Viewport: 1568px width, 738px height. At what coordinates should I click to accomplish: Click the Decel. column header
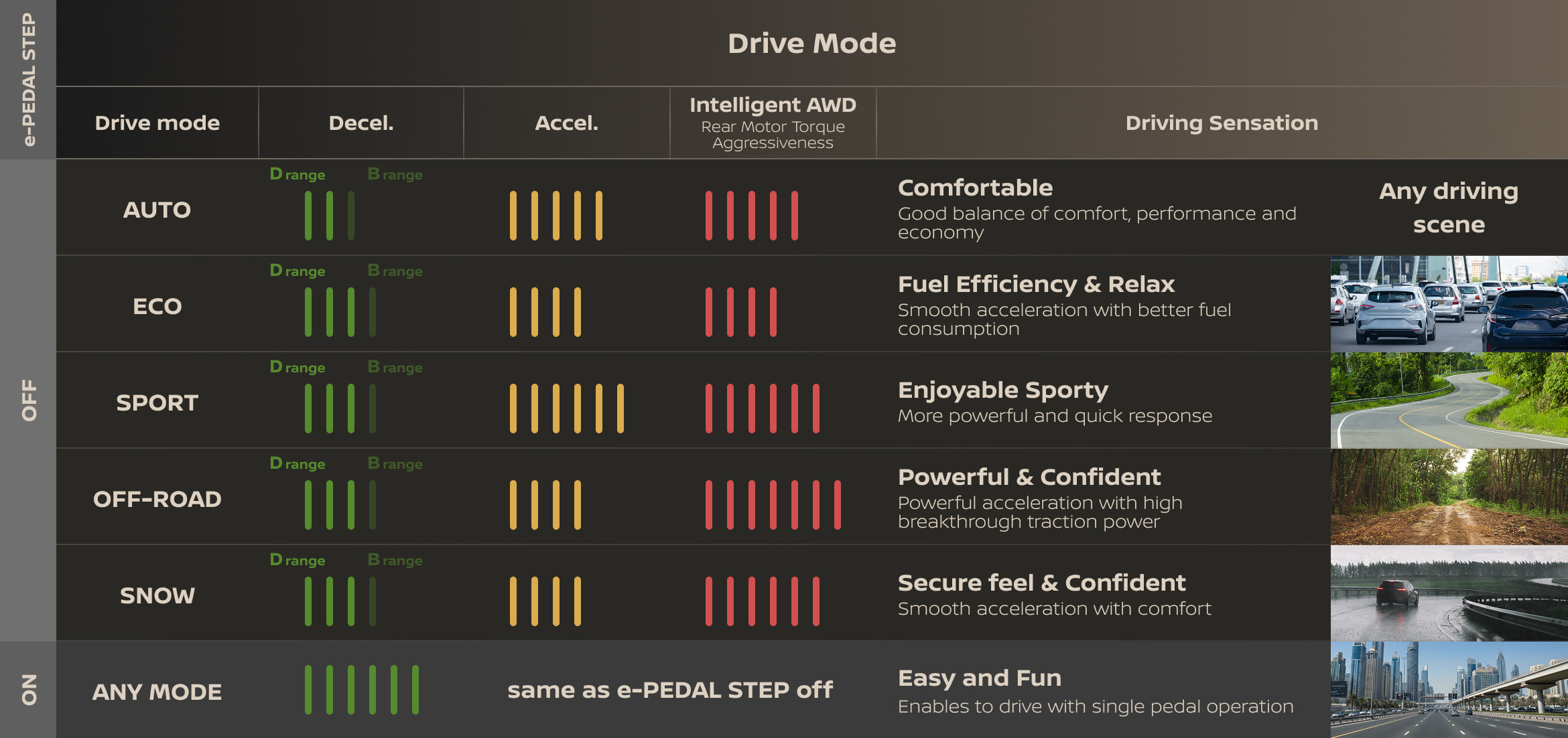tap(361, 123)
